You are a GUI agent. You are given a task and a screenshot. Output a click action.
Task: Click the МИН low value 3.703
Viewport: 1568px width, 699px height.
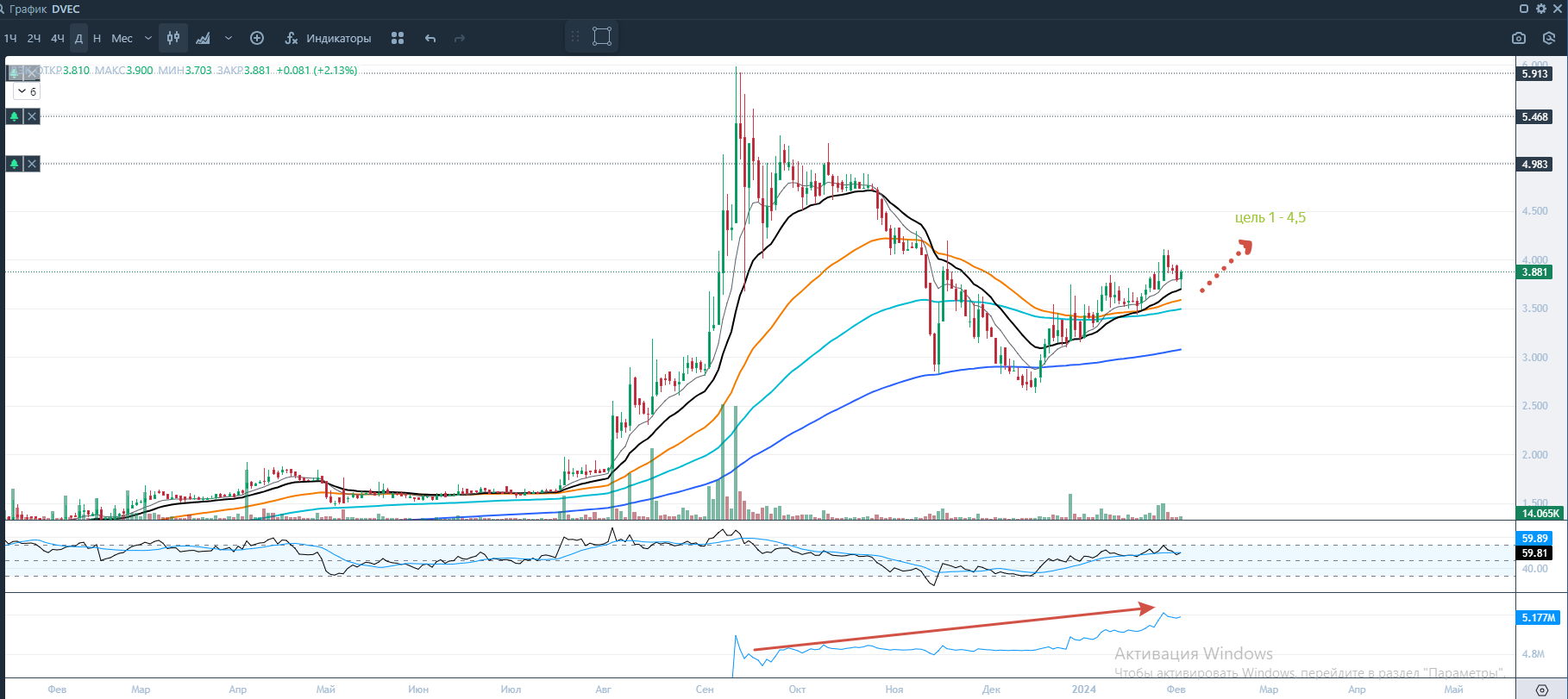198,71
